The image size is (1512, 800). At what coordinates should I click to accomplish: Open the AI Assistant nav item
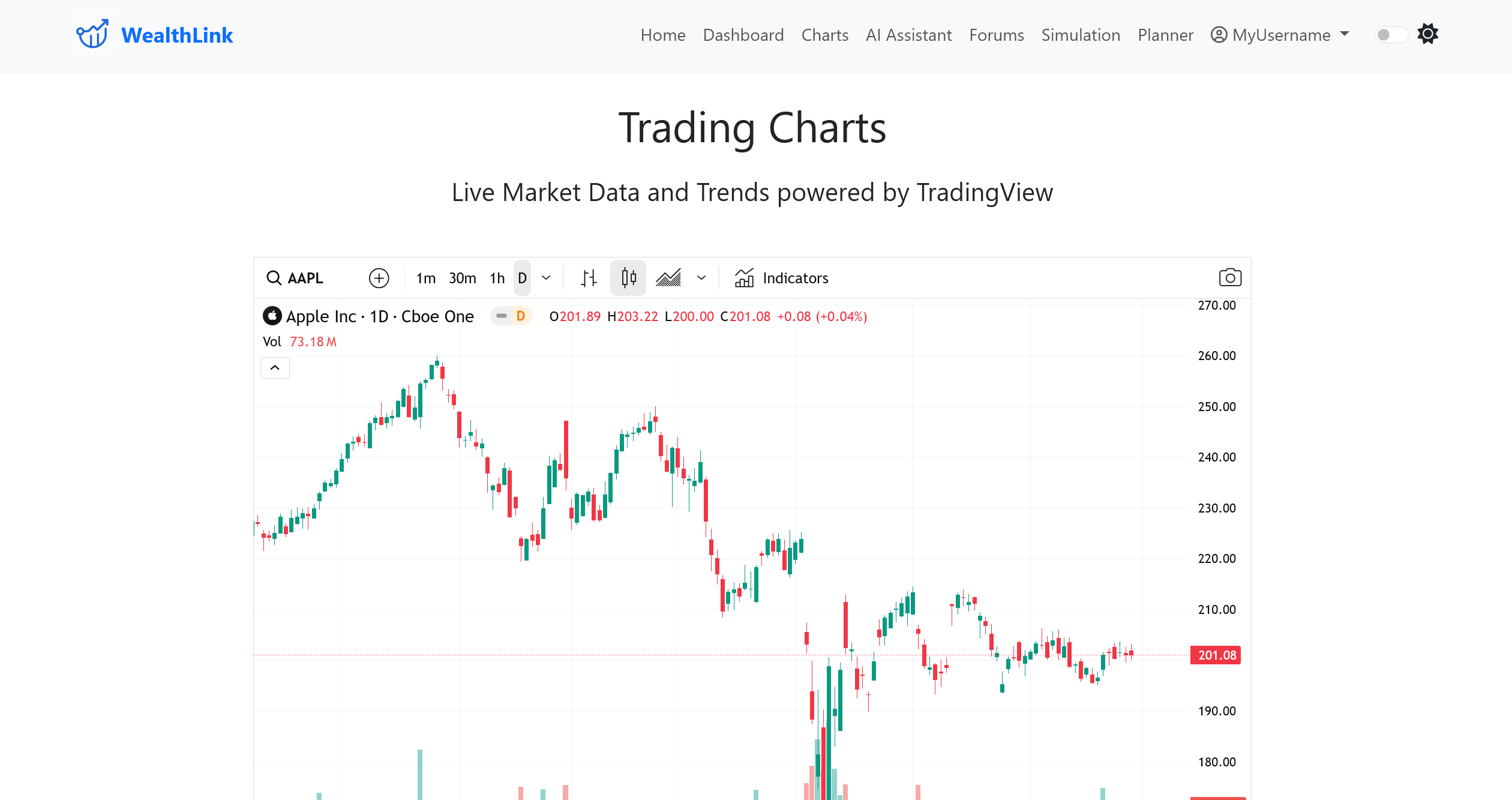(x=908, y=35)
